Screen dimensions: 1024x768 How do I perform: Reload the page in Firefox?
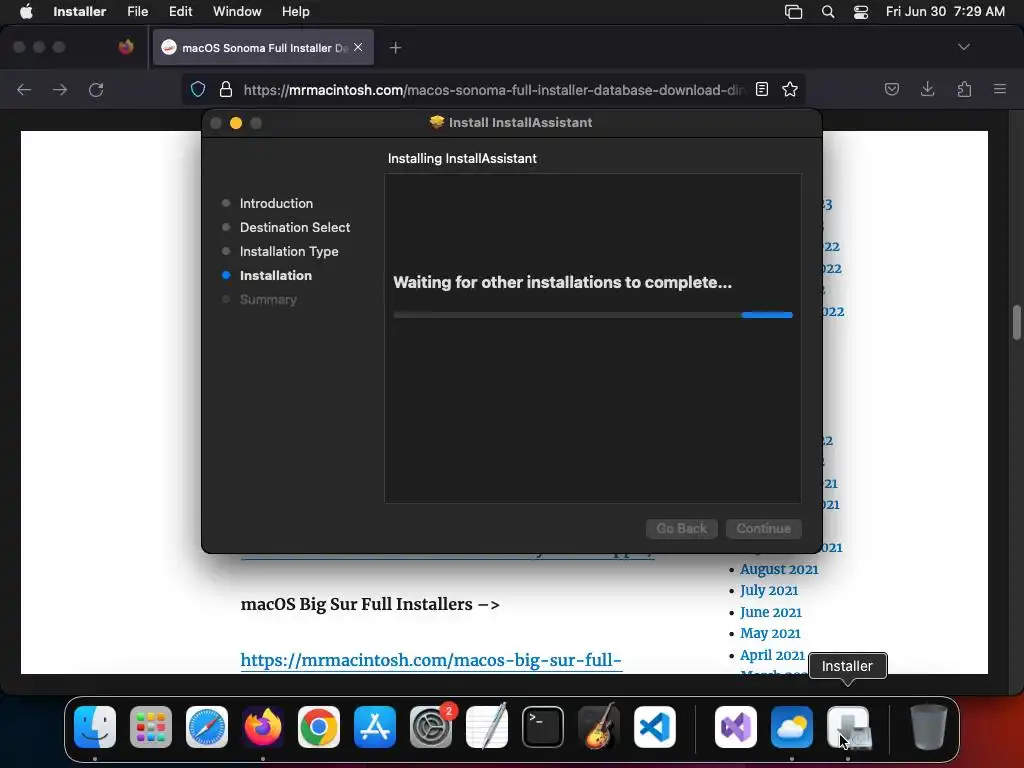[x=96, y=89]
